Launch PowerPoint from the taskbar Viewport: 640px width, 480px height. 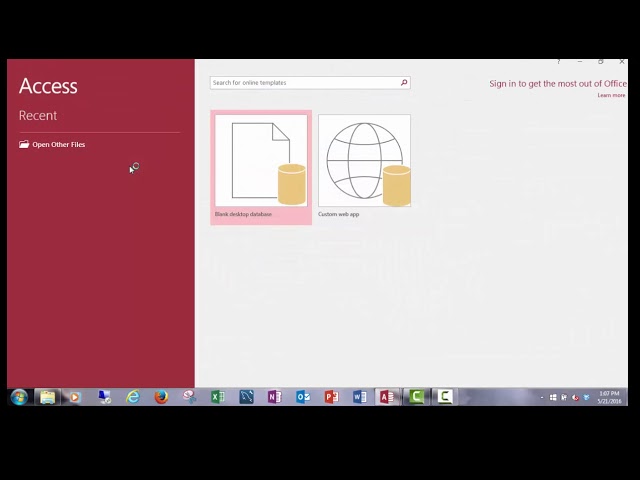[331, 397]
